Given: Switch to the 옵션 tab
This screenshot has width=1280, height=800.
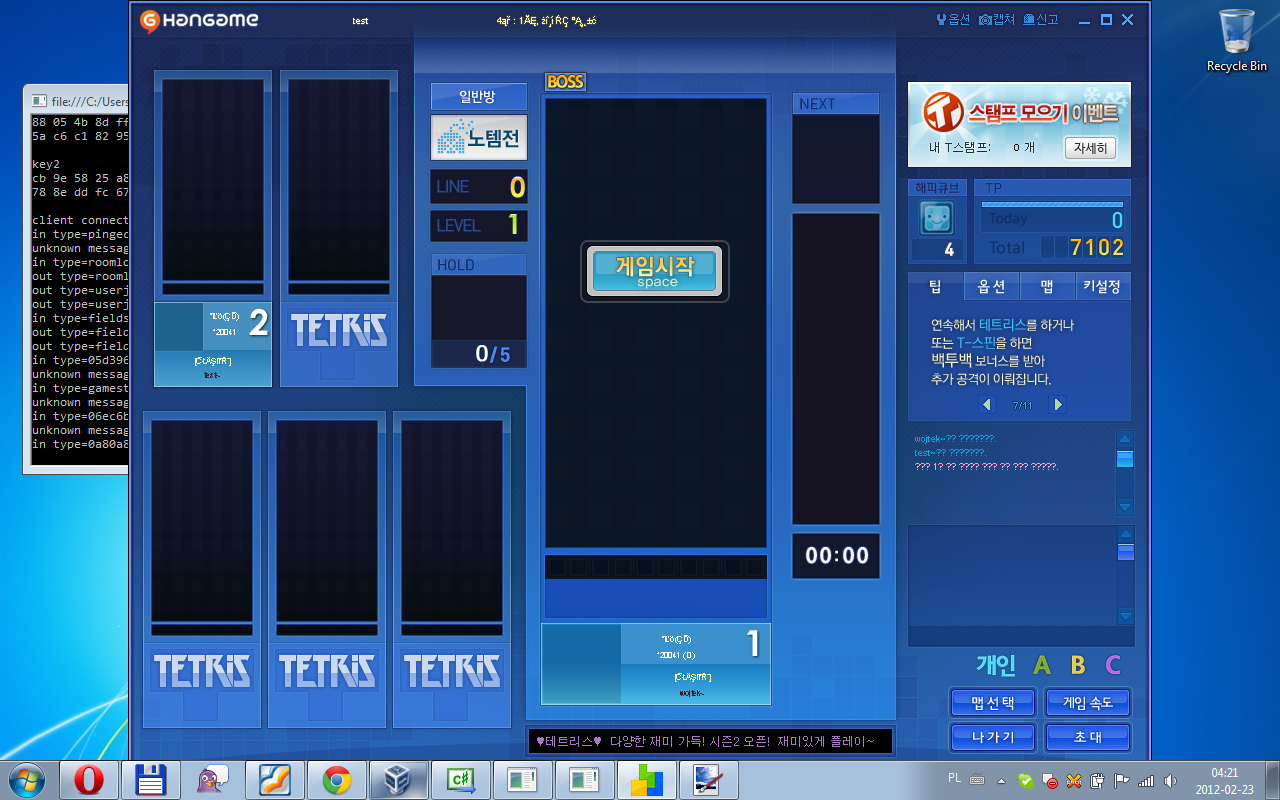Looking at the screenshot, I should [991, 287].
